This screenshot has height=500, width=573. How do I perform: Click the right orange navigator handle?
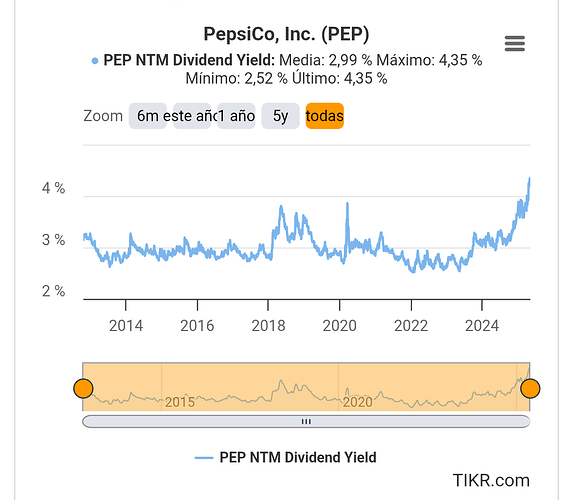530,388
